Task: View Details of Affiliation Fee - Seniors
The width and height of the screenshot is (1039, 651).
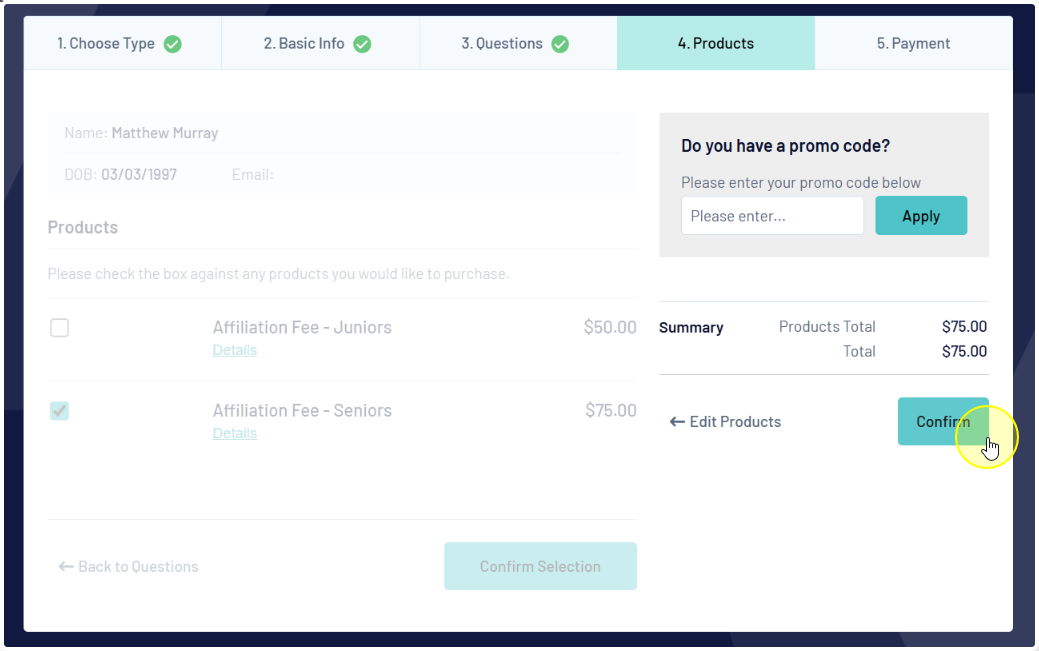Action: click(235, 433)
